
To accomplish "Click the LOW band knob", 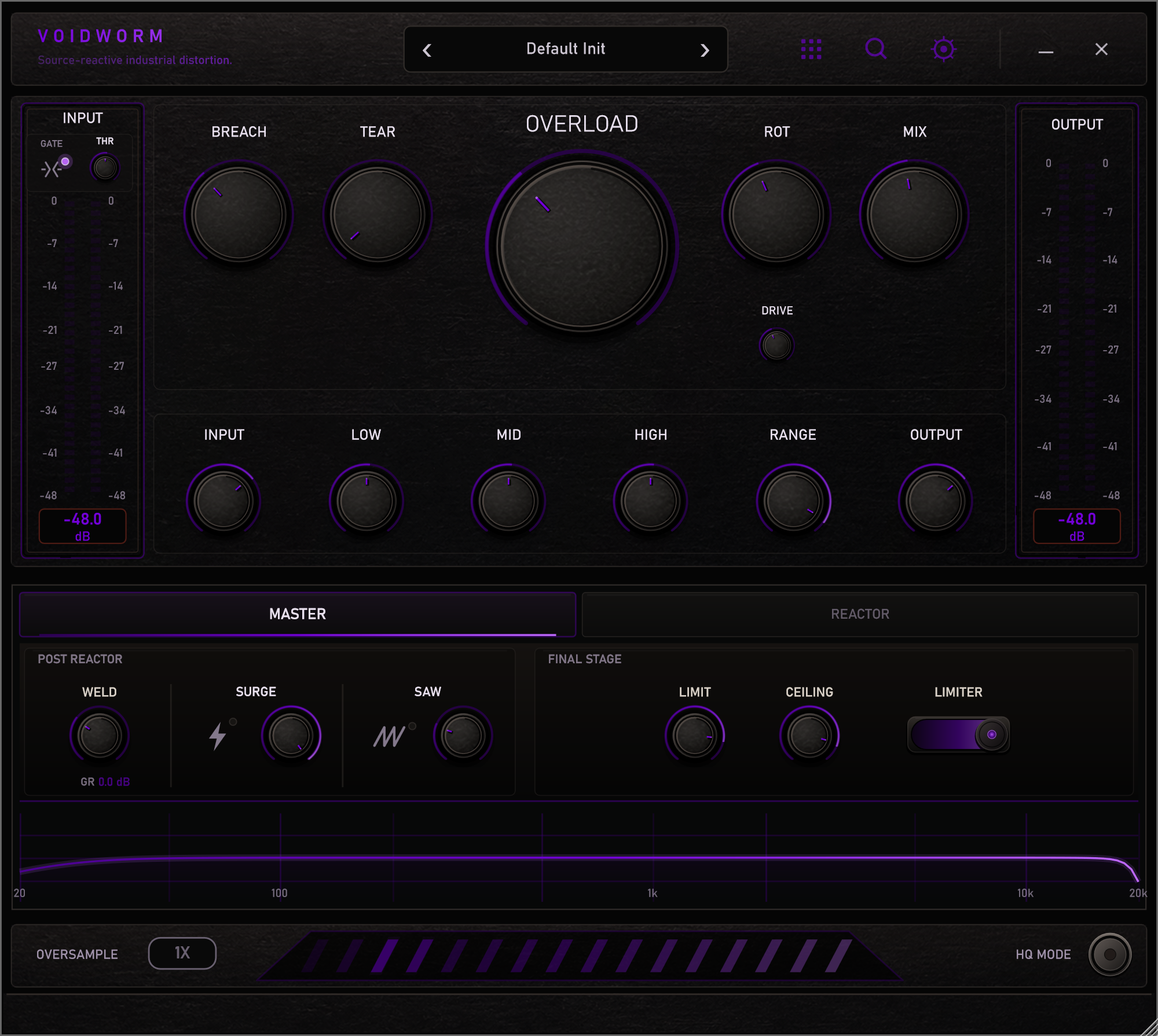I will tap(366, 501).
